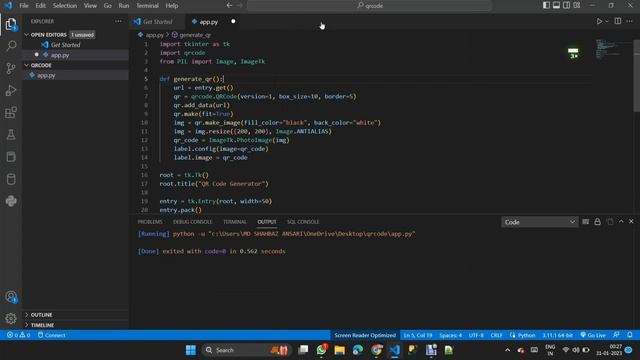Click Ln 5, Col 19 position indicator
Image resolution: width=640 pixels, height=360 pixels.
[418, 335]
